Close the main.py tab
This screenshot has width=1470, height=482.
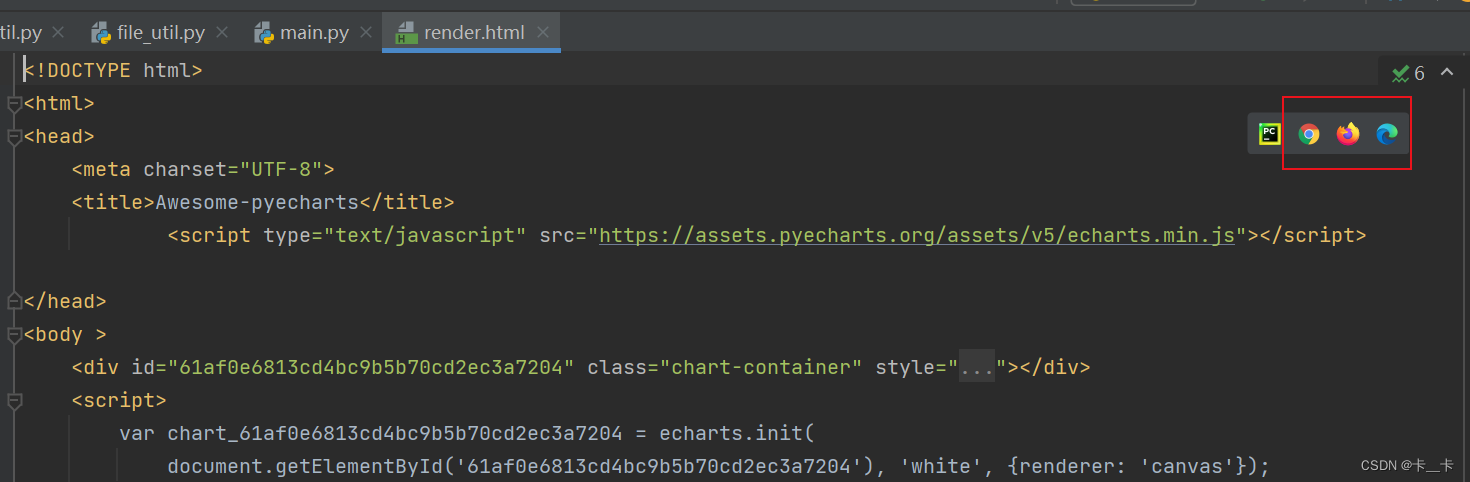click(x=365, y=33)
